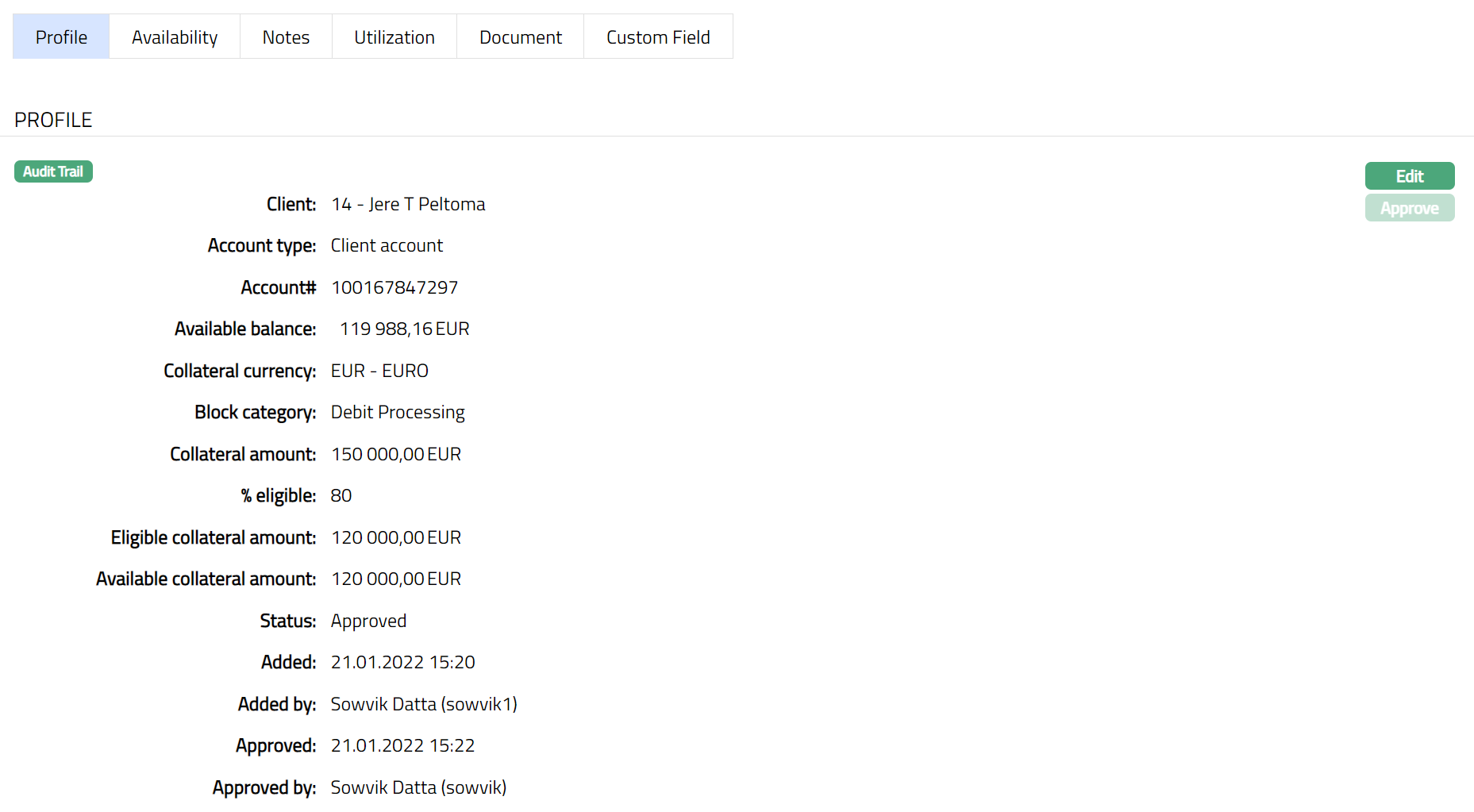Click the added by name Sowvik Datta (sowvik1)

tap(424, 704)
